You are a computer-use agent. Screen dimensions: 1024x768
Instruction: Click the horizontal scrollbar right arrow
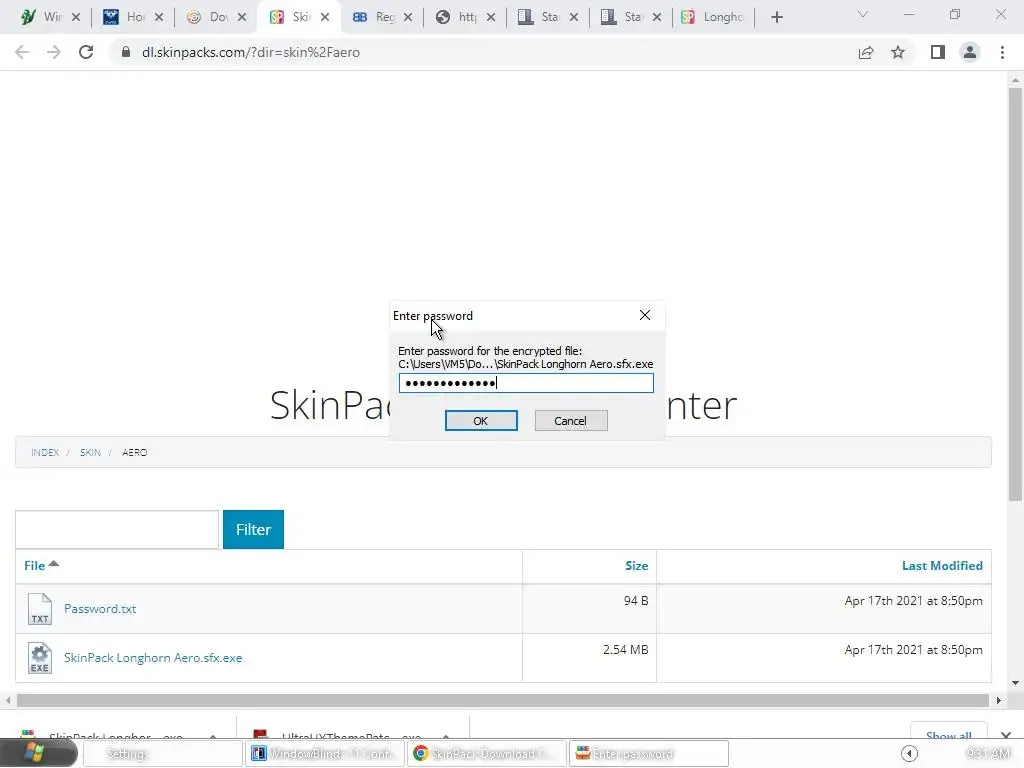[x=999, y=700]
